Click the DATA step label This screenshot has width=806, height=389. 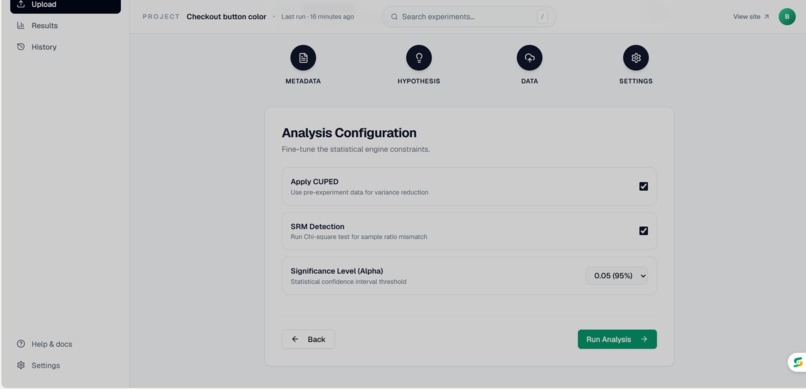[x=529, y=81]
